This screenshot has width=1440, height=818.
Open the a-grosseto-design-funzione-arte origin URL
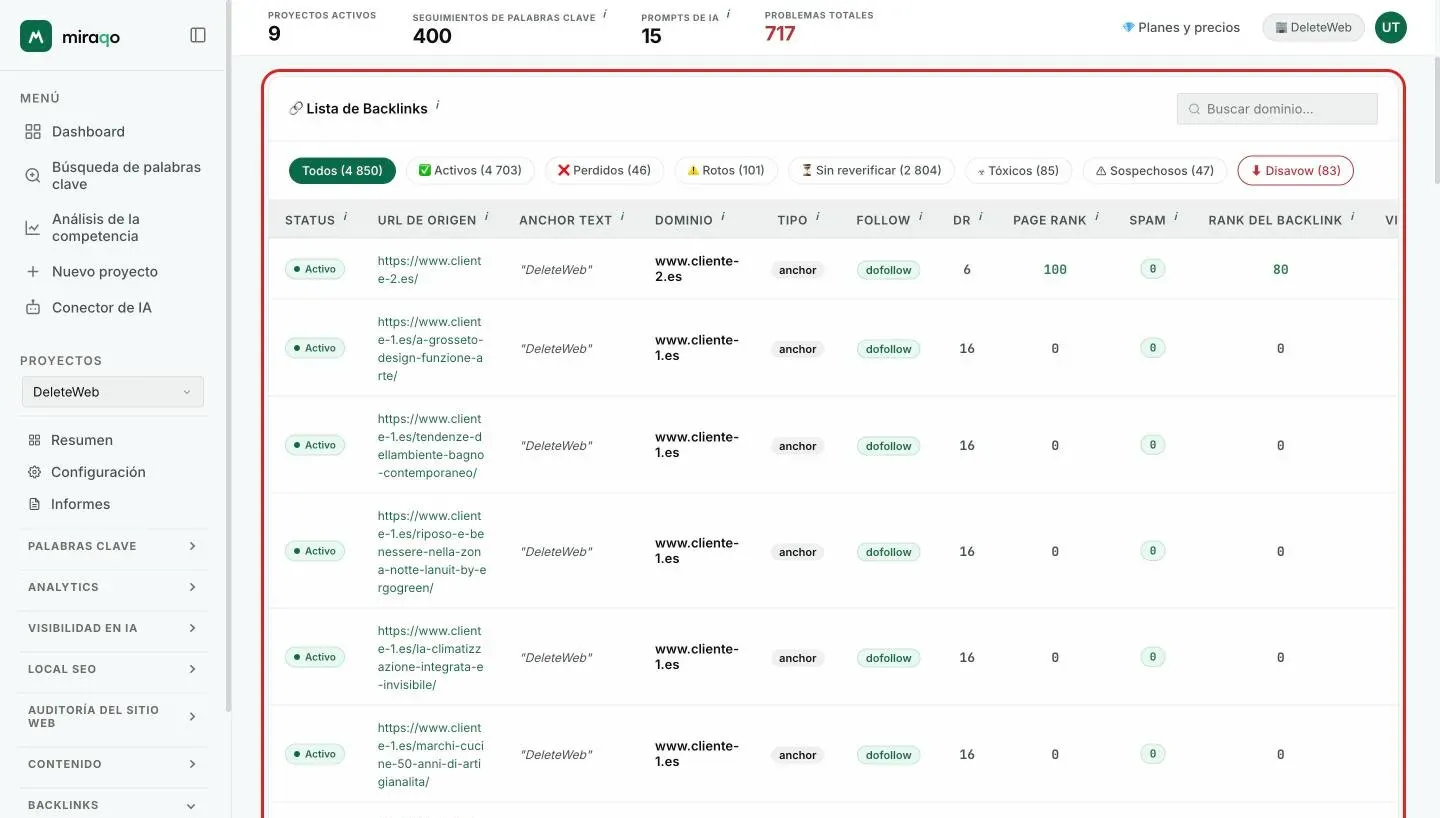[x=431, y=348]
